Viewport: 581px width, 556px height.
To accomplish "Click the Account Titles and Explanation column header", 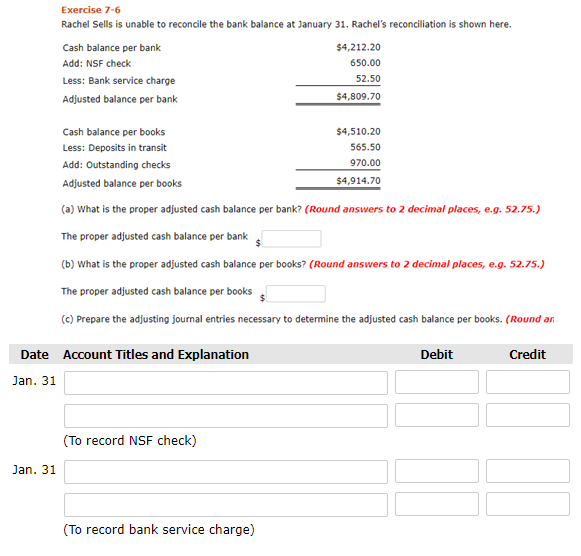I will (156, 354).
